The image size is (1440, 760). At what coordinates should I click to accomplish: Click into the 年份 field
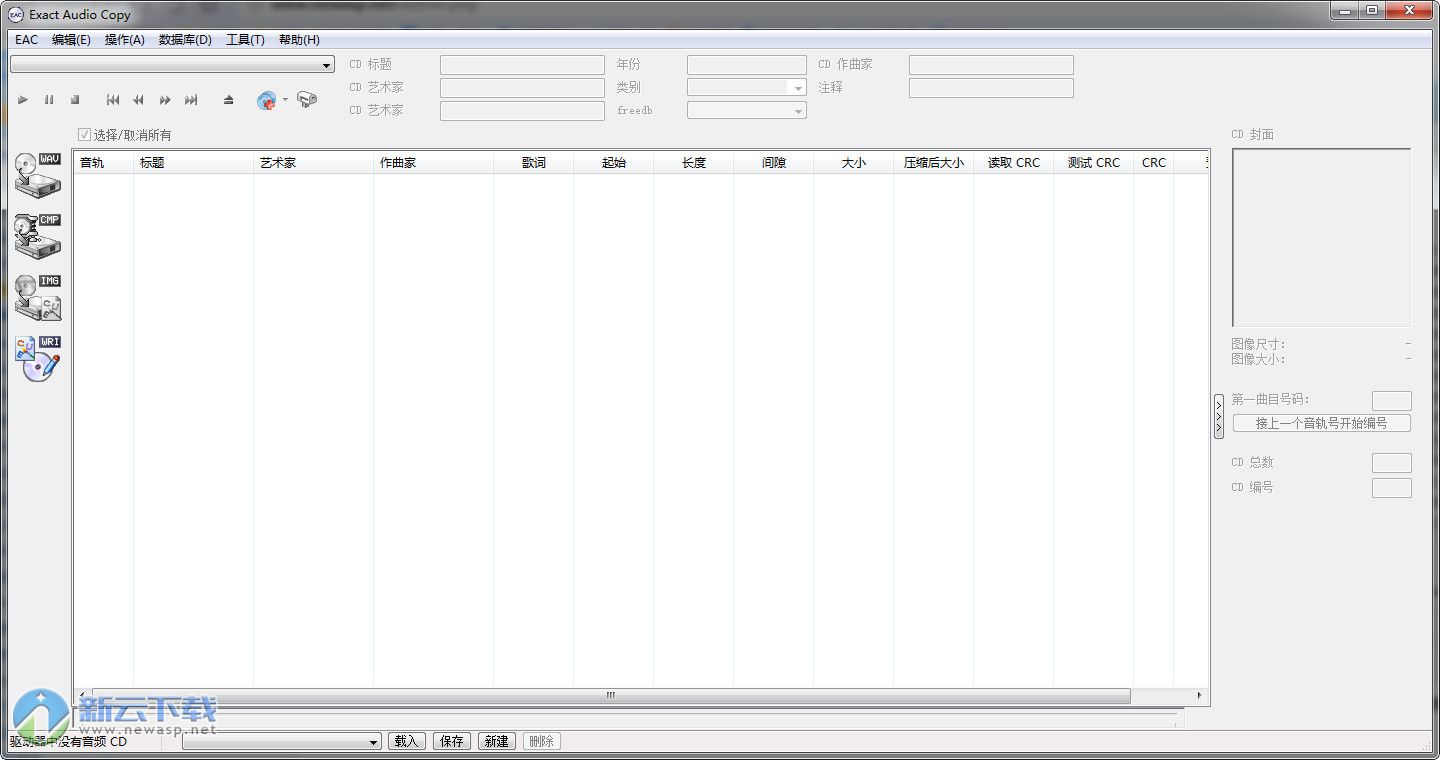(747, 65)
